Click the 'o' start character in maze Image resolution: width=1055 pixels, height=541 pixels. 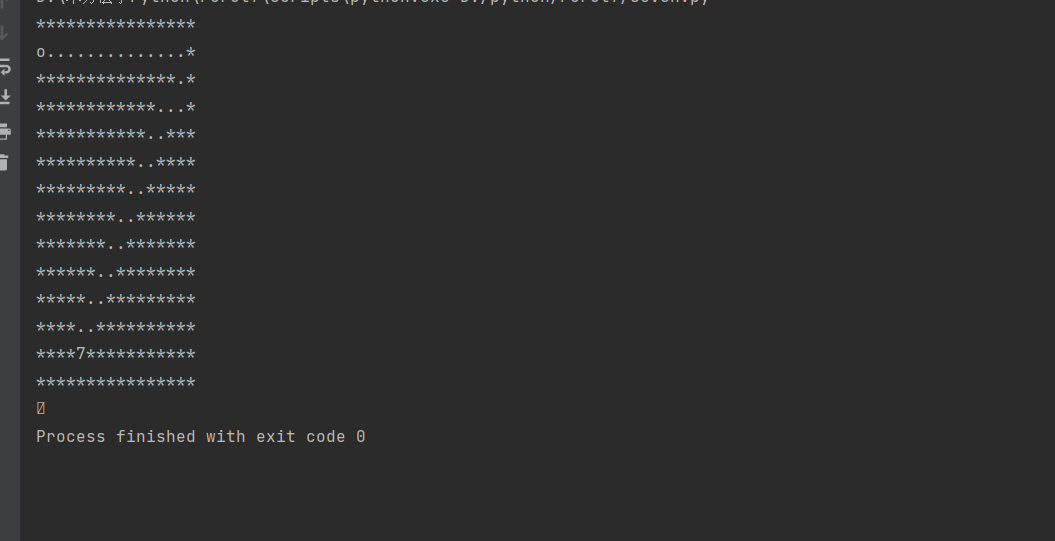point(40,52)
